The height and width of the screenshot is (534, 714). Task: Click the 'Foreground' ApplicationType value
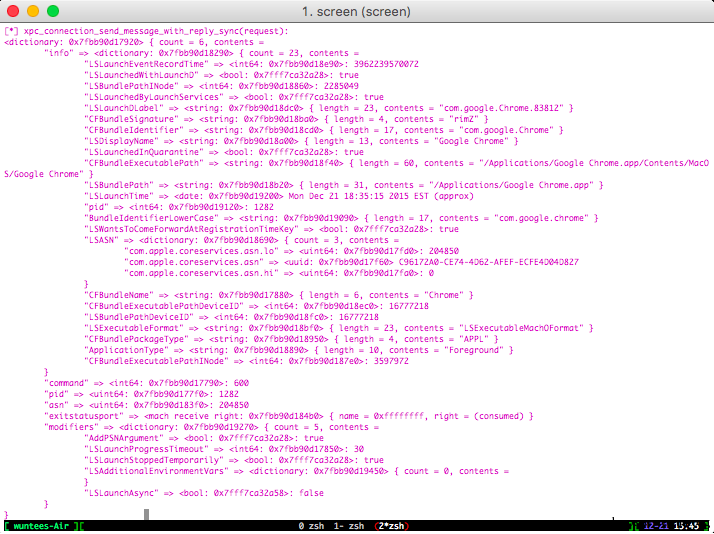pos(474,350)
